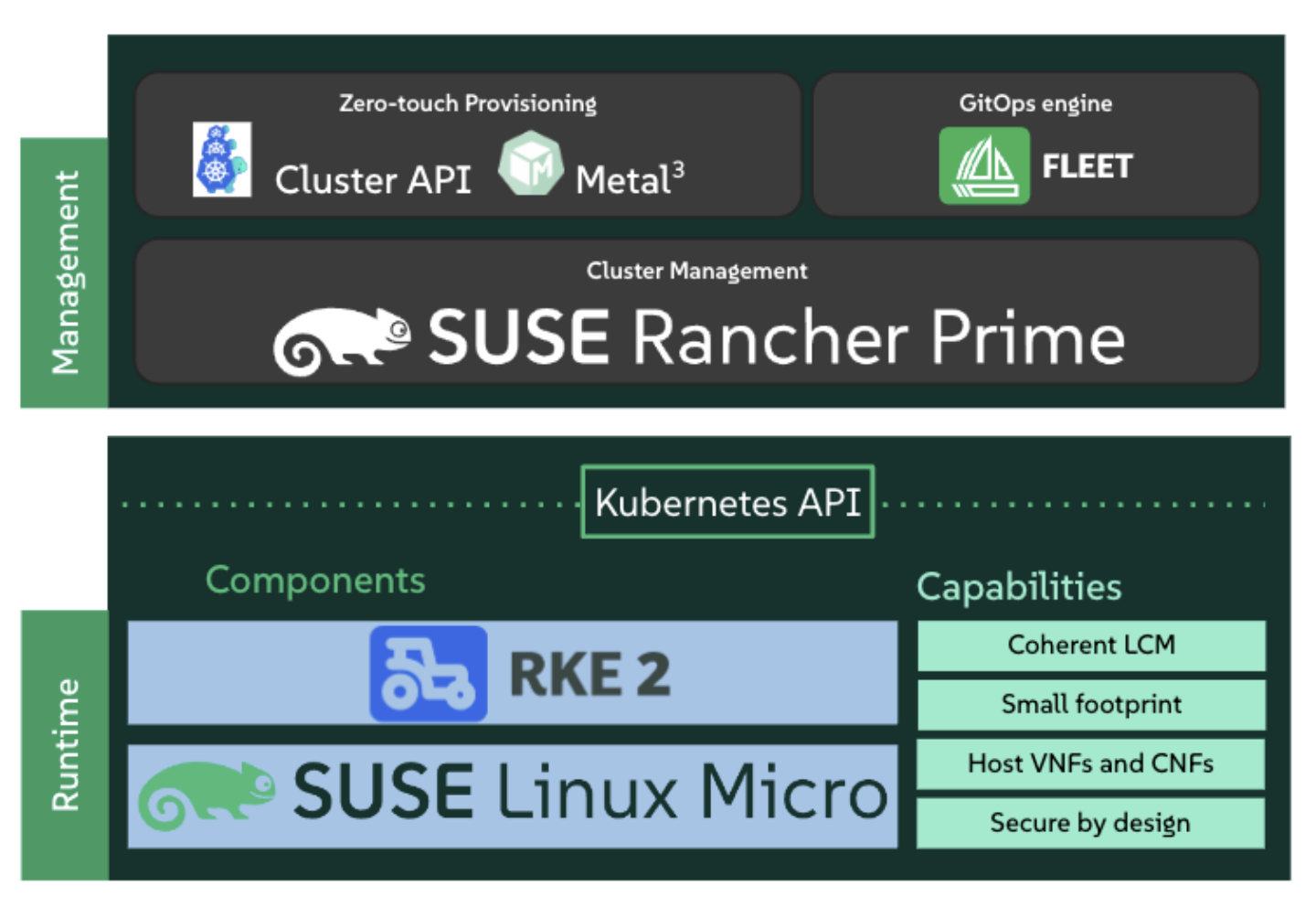The image size is (1316, 907).
Task: Click the SUSE Rancher Prime text
Action: [x=776, y=337]
